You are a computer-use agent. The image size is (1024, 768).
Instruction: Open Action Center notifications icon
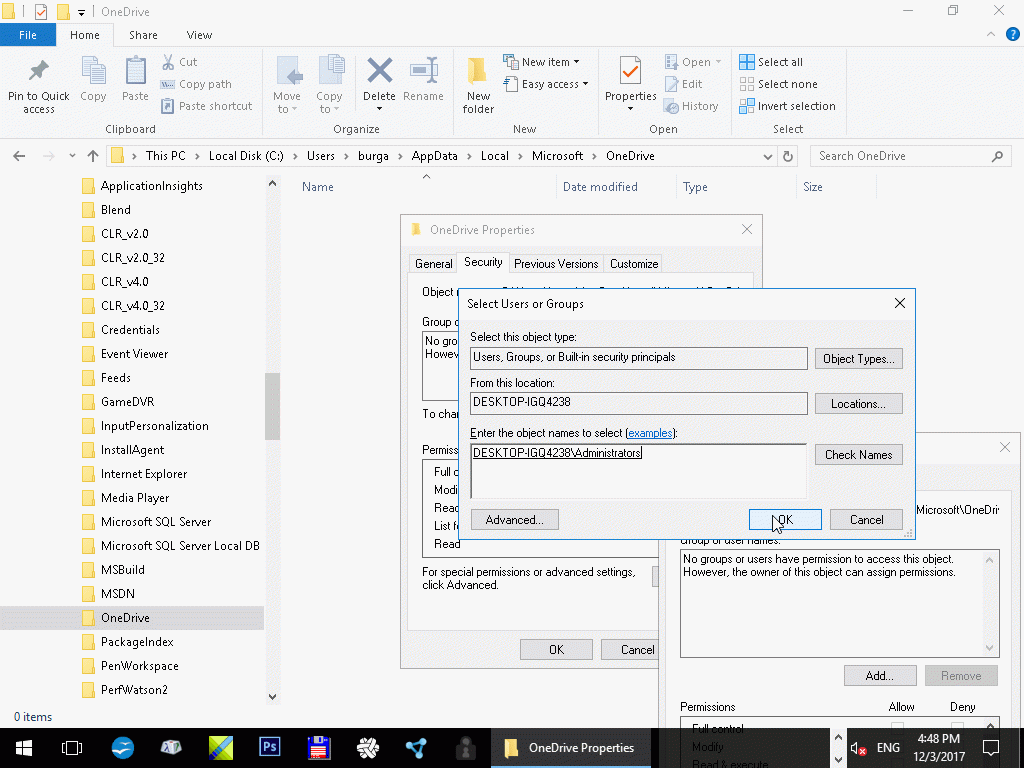[991, 748]
